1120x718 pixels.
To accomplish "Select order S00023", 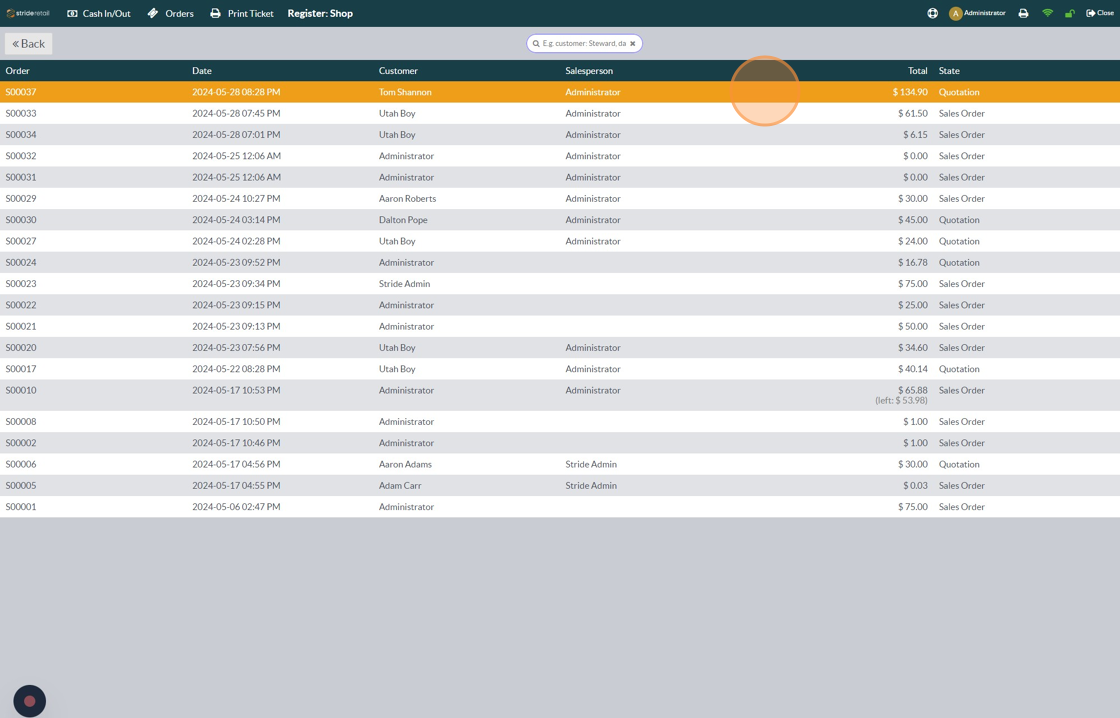I will (x=560, y=284).
